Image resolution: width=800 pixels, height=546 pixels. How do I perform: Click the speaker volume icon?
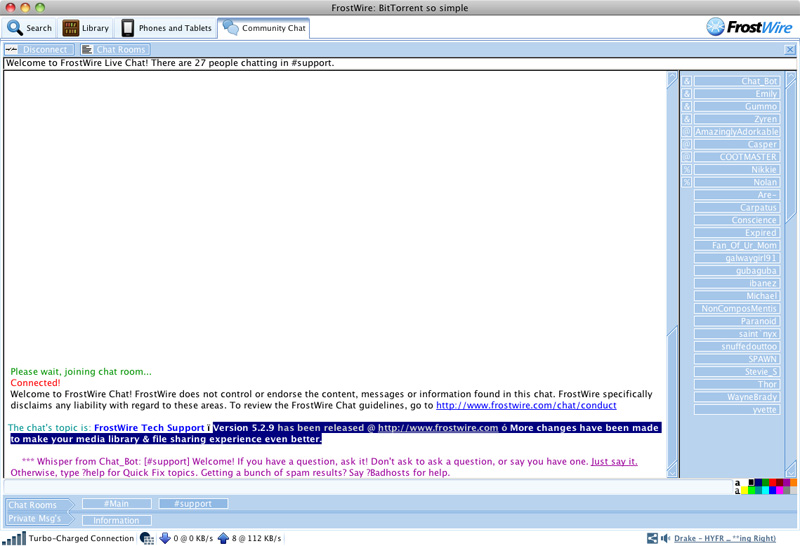click(665, 538)
